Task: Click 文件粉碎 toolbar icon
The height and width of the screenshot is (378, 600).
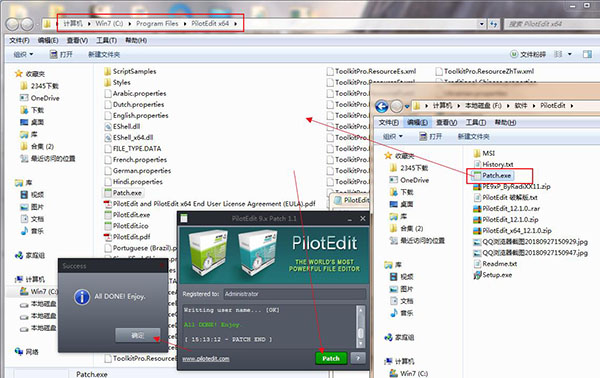Action: tap(528, 54)
